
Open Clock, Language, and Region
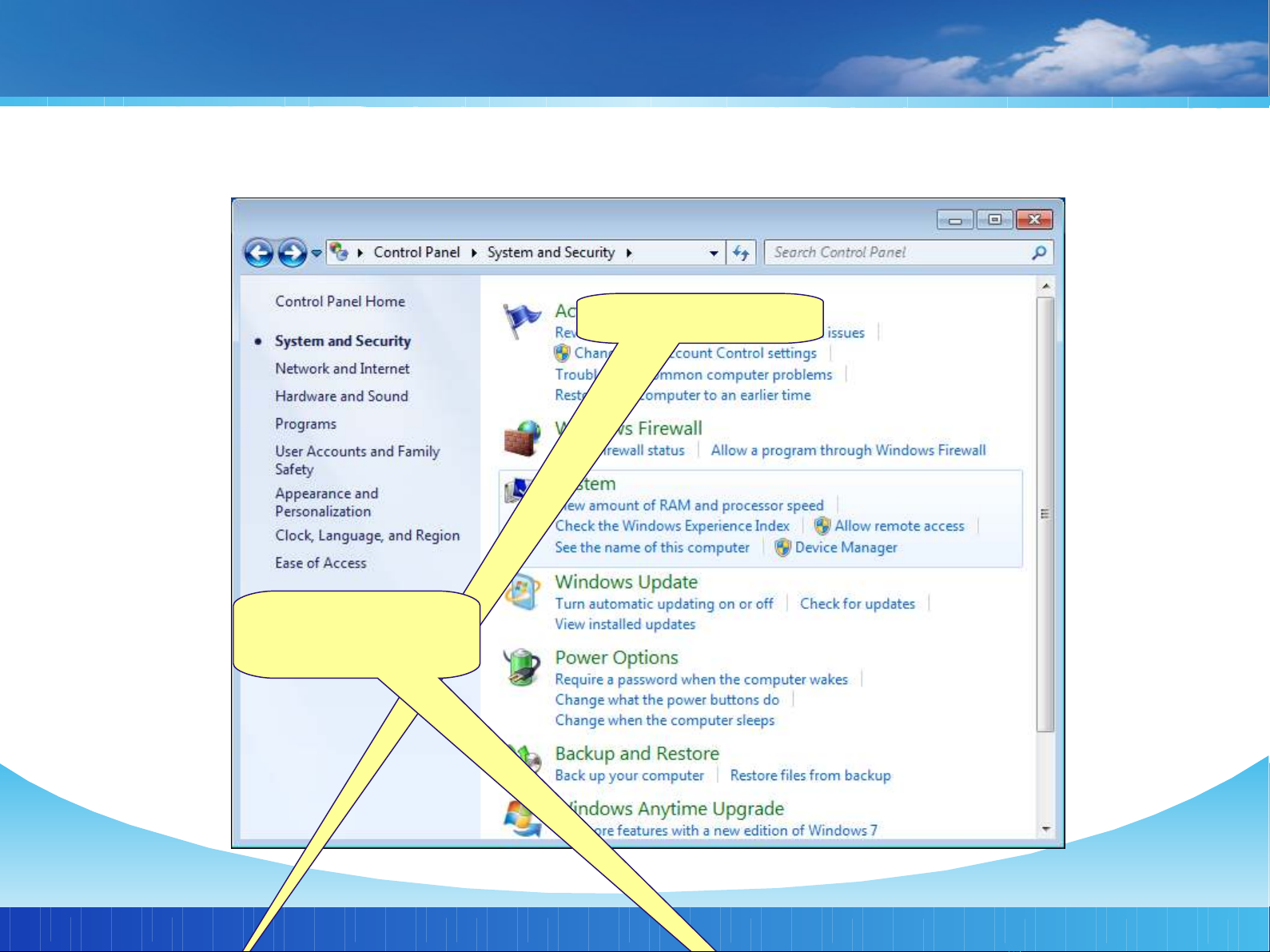point(368,536)
